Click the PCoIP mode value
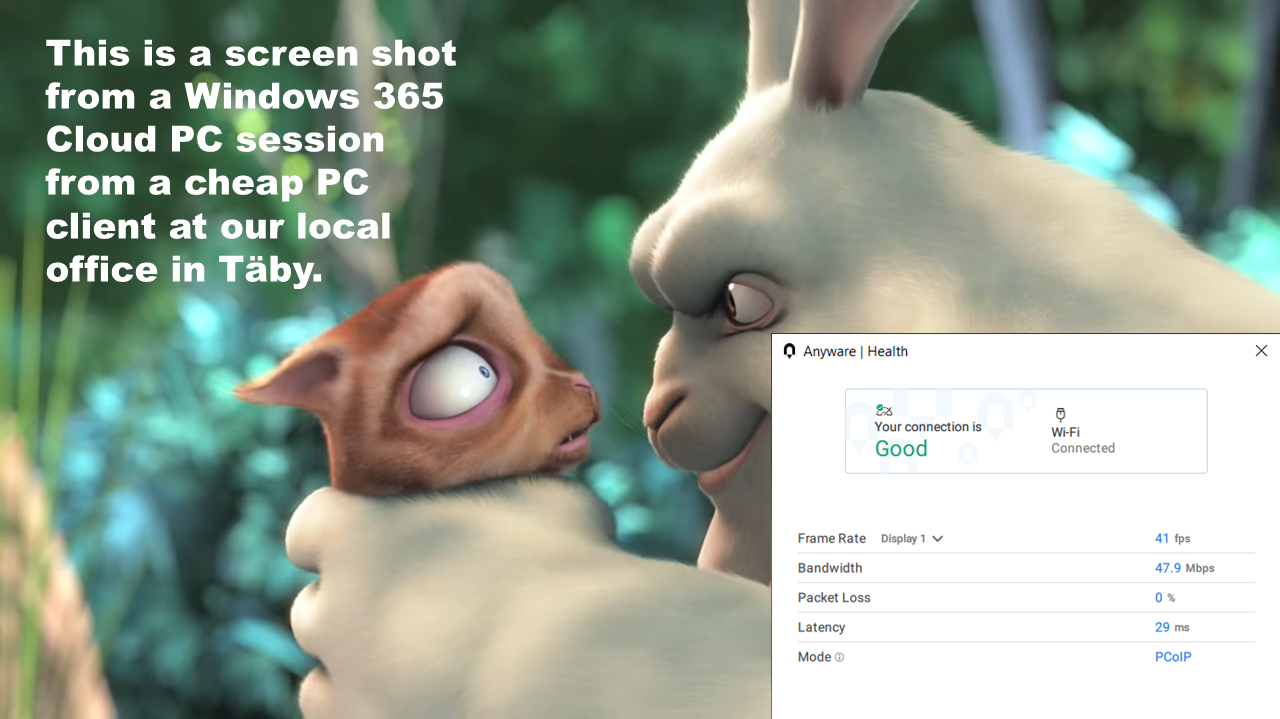The height and width of the screenshot is (719, 1280). 1173,657
